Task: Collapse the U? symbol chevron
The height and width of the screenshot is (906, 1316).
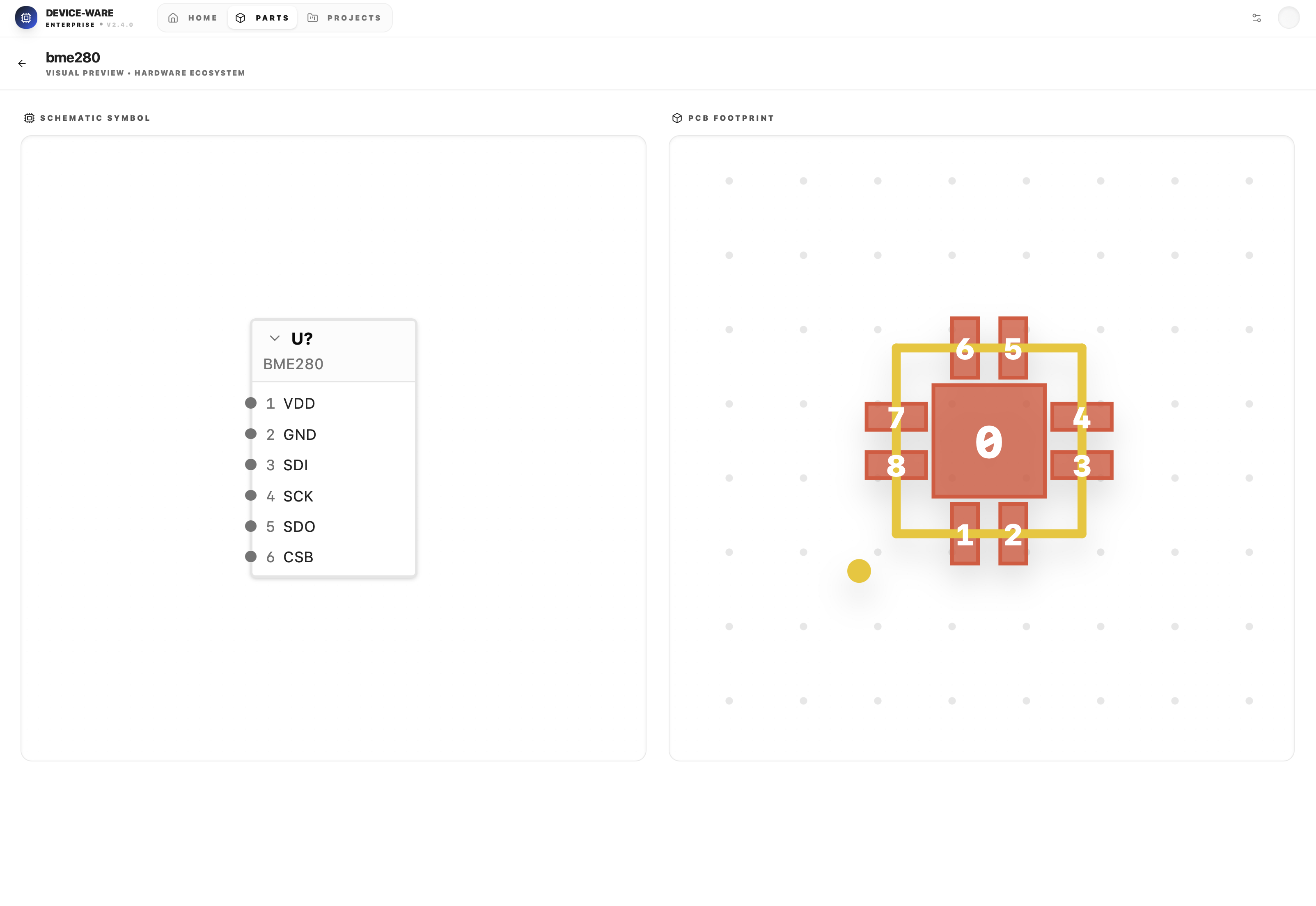Action: tap(275, 338)
